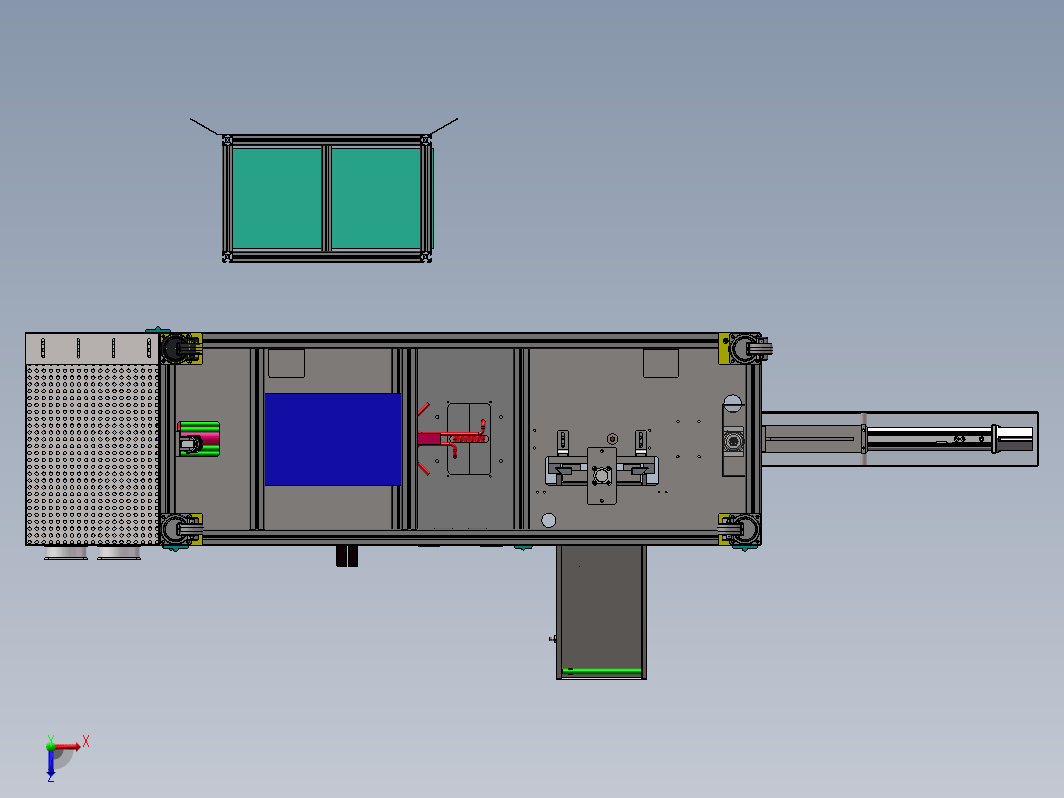Image resolution: width=1064 pixels, height=798 pixels.
Task: Select the perforated plate on the left unit
Action: (x=92, y=455)
